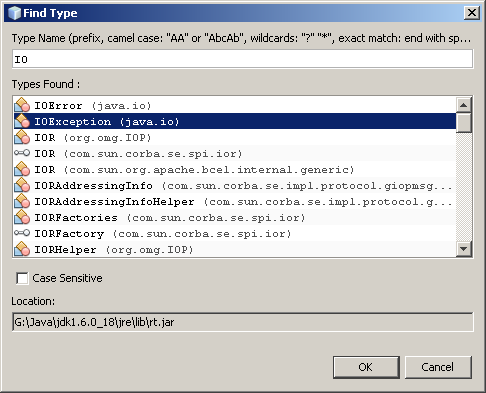This screenshot has width=486, height=393.
Task: Enable the Case Sensitive checkbox
Action: click(22, 278)
